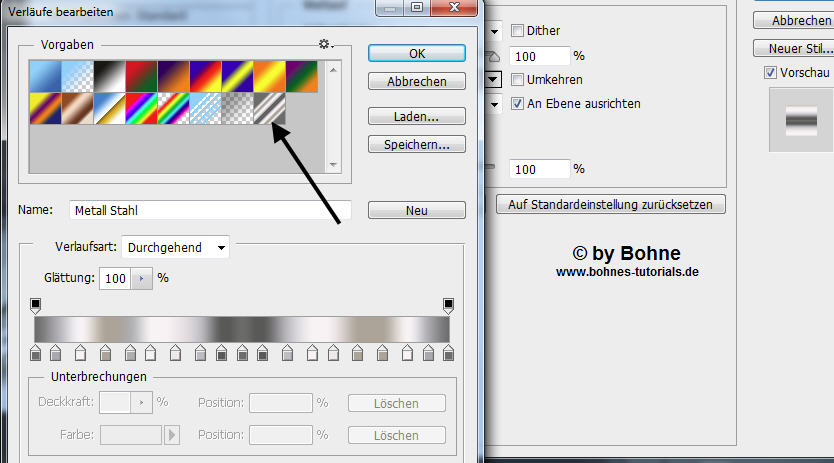
Task: Open the Vorgaben gear options menu
Action: pyautogui.click(x=325, y=44)
